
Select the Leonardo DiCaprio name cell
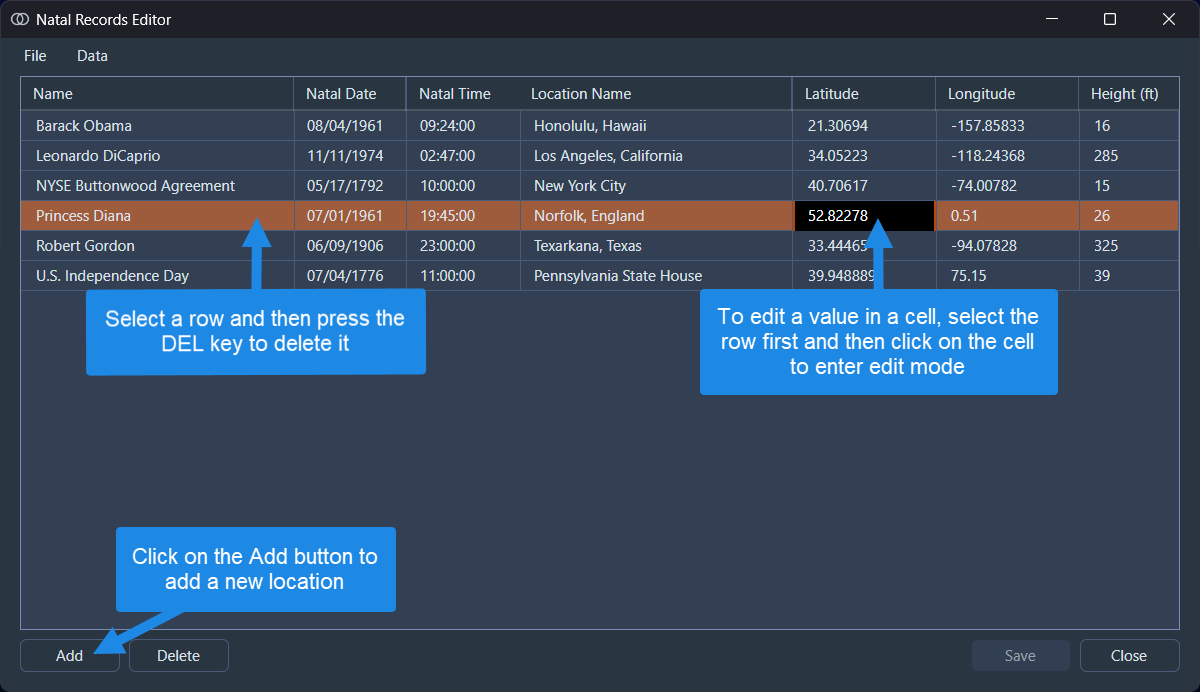[x=98, y=156]
